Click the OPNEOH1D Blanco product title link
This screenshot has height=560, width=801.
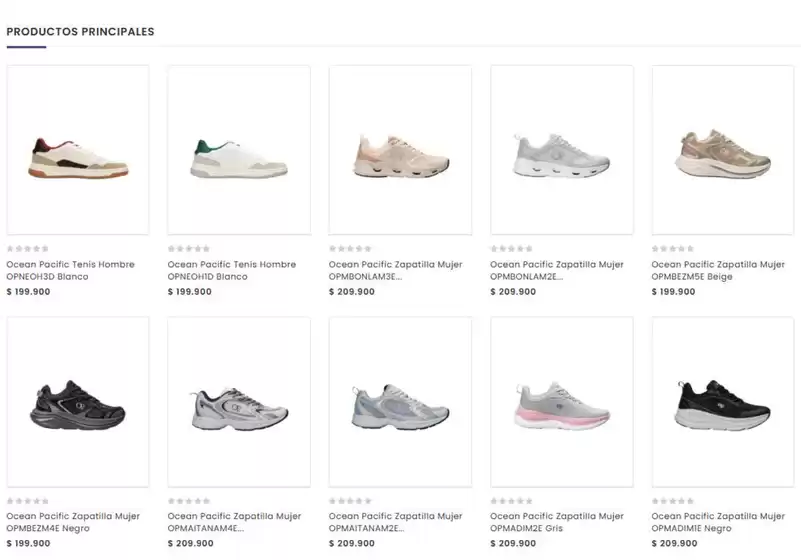pos(232,270)
